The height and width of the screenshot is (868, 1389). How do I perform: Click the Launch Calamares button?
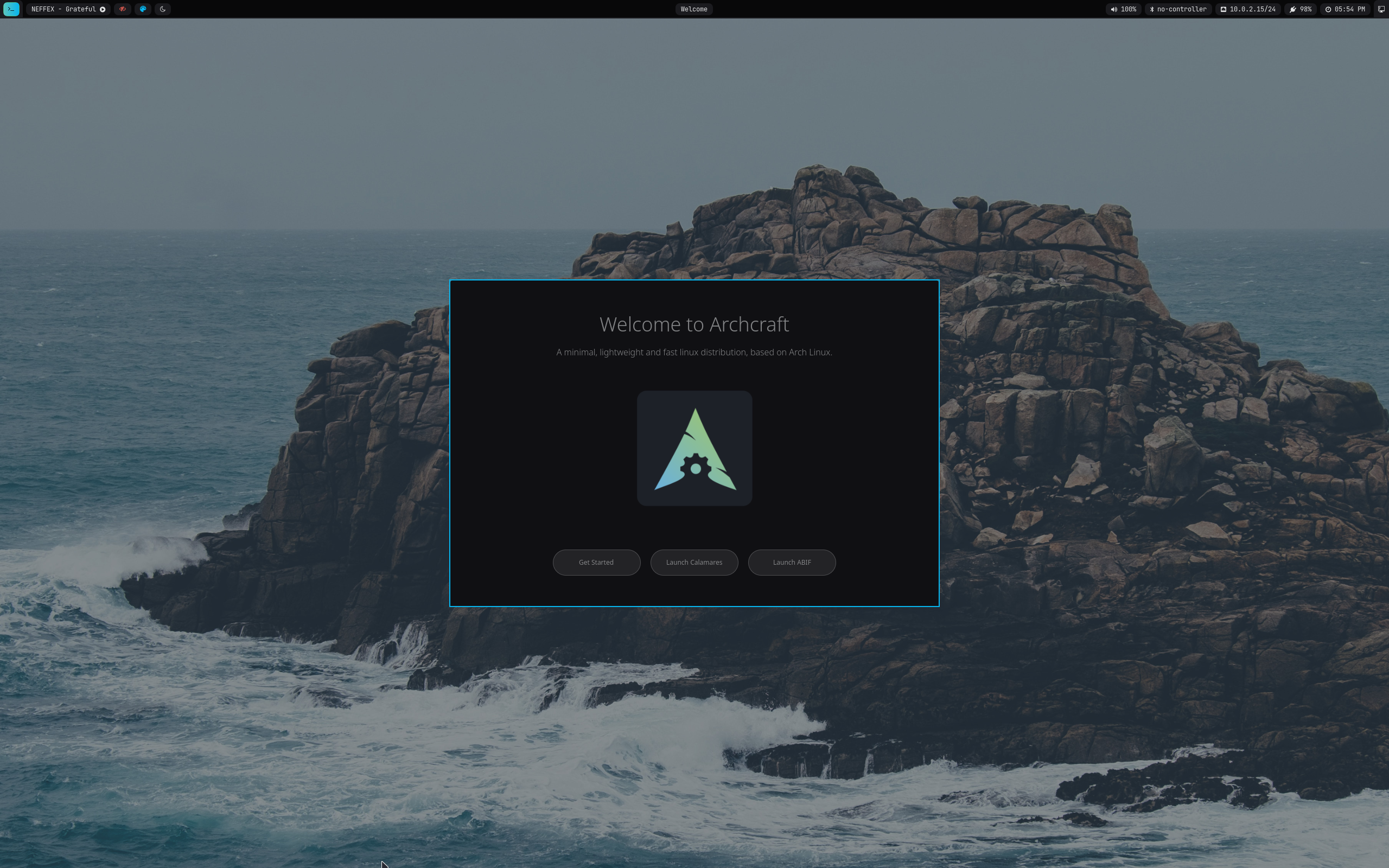click(x=694, y=562)
